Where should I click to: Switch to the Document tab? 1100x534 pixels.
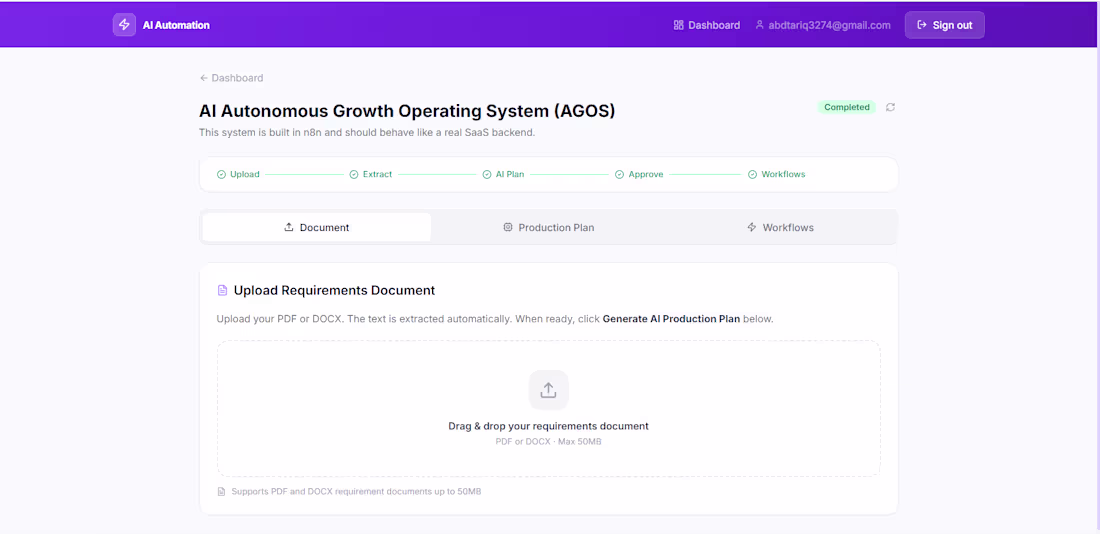pos(316,227)
